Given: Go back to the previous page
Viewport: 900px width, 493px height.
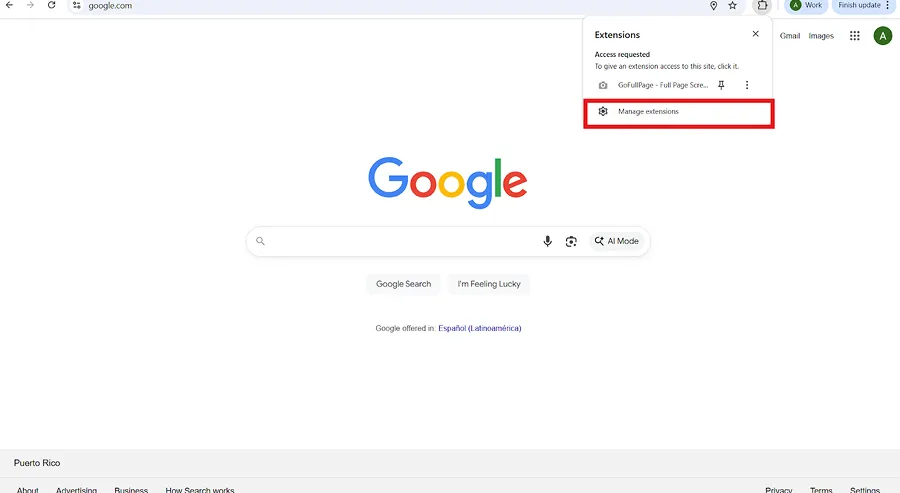Looking at the screenshot, I should coord(10,5).
